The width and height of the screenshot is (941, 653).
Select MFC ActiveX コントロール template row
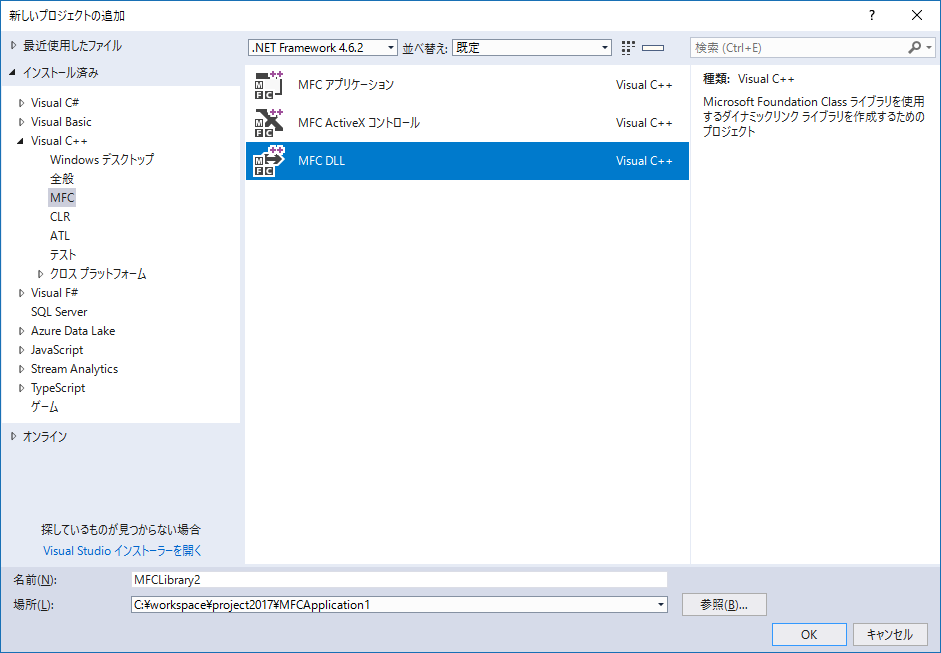point(467,122)
